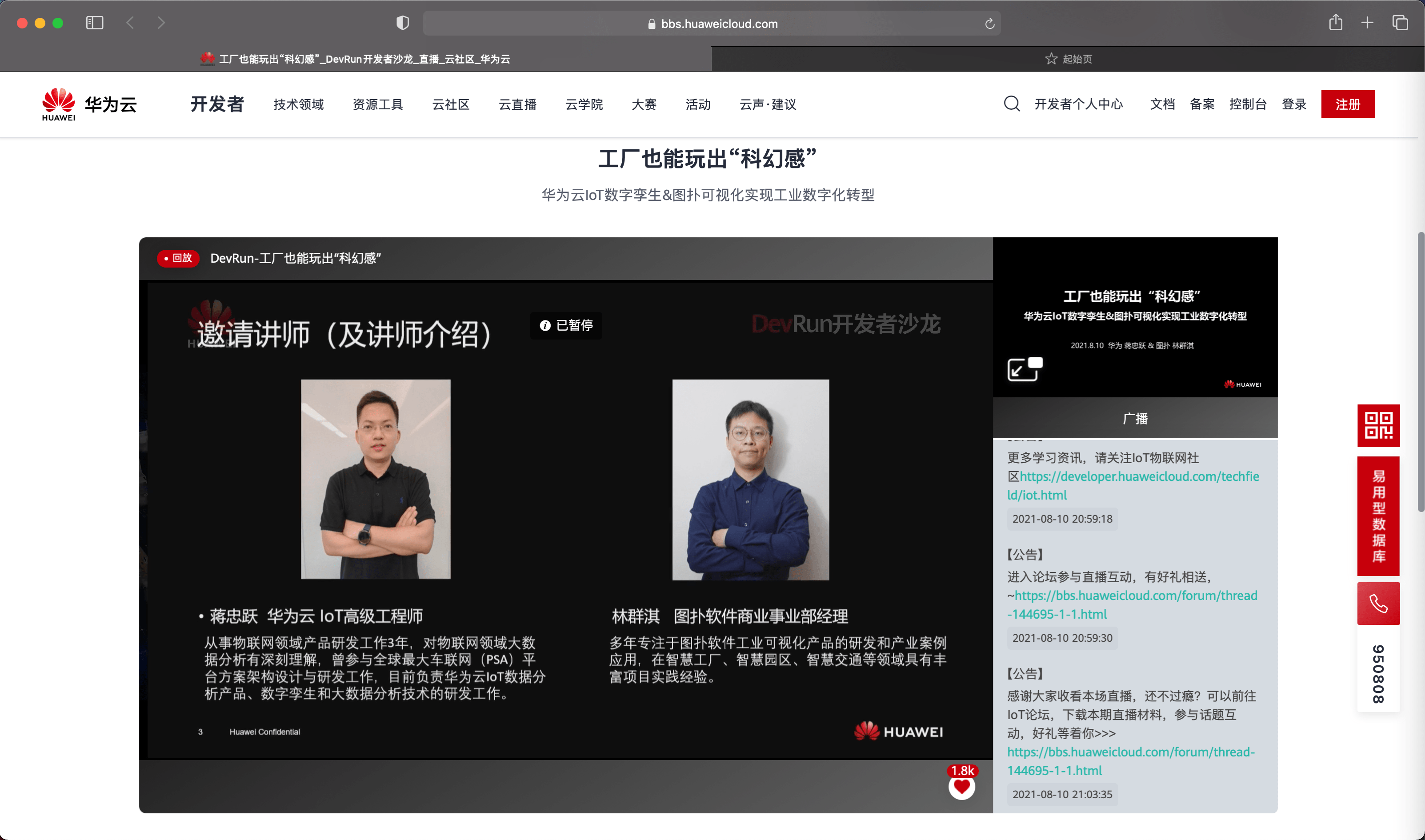Select the 工厂也能玩出“科幻感” browser tab
Screen dimensions: 1425x840
356,59
